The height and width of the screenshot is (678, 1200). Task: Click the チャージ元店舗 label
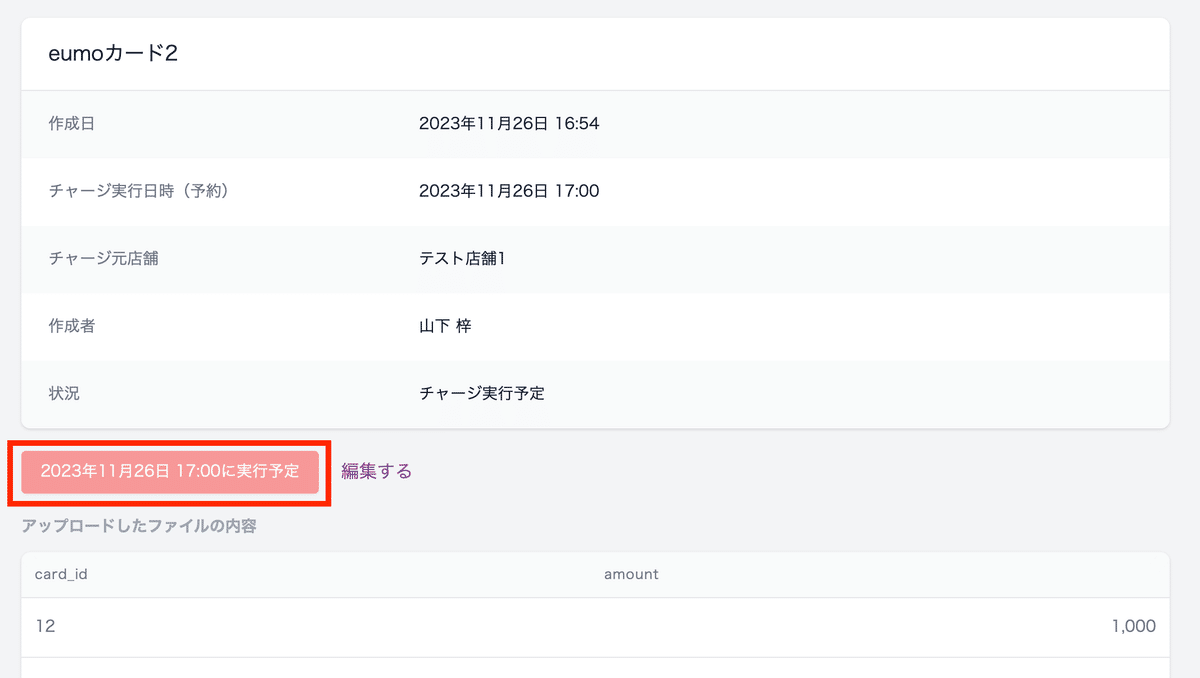click(x=103, y=259)
